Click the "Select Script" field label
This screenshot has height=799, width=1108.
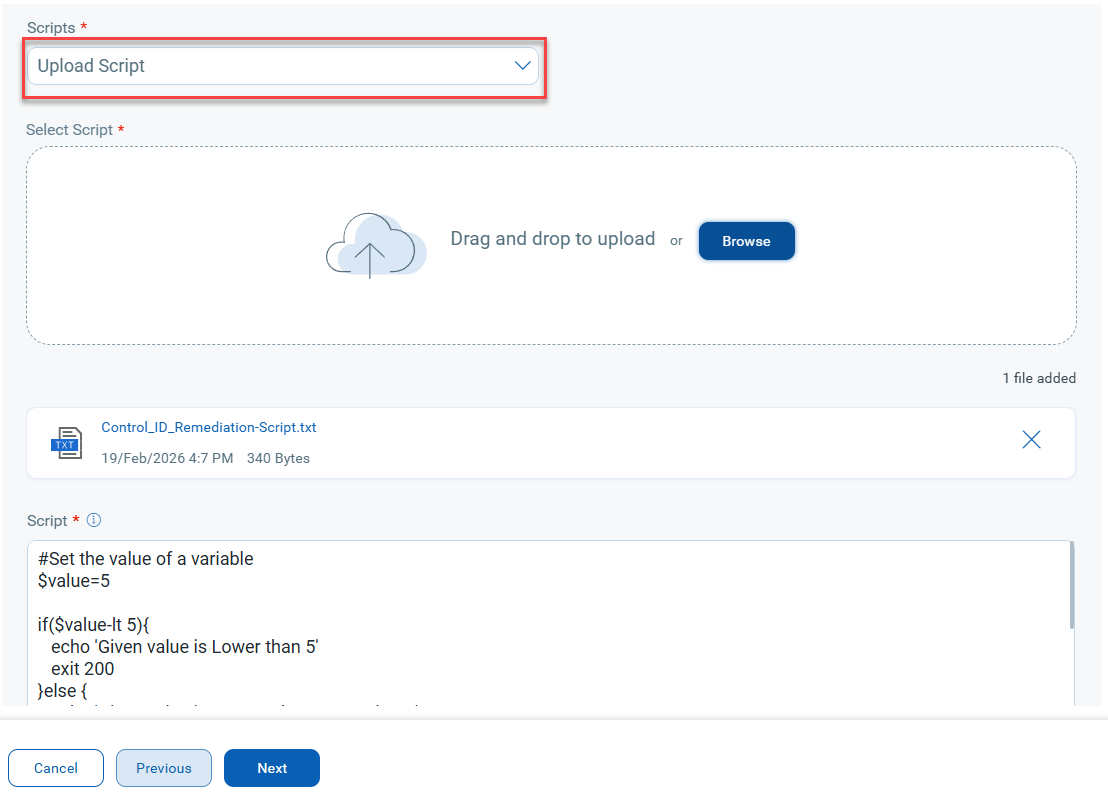(70, 130)
